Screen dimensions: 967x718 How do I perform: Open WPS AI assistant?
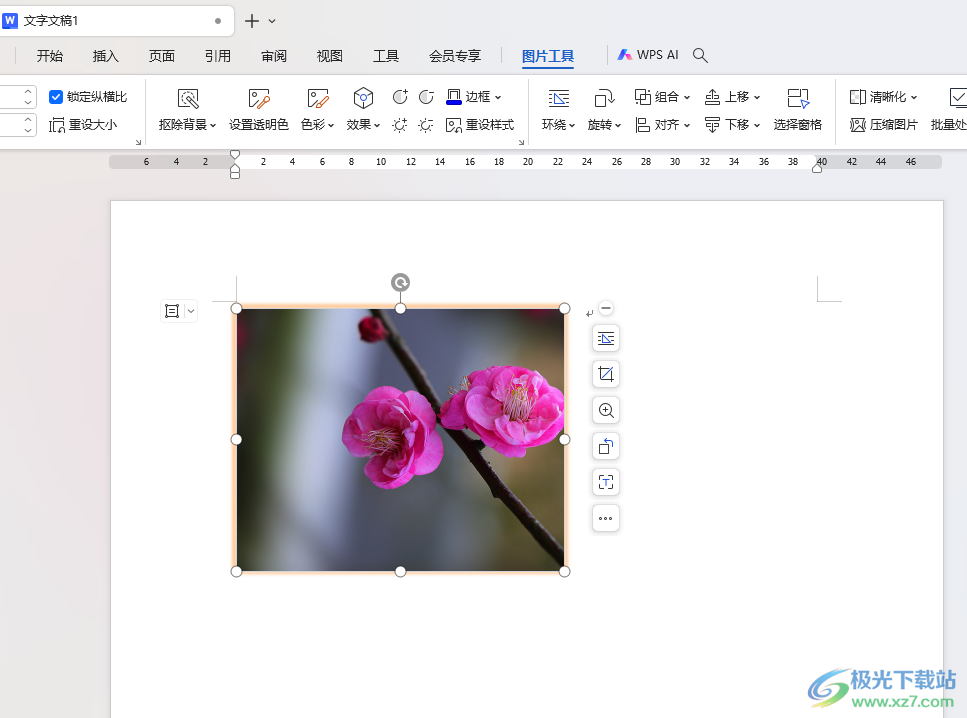coord(648,55)
